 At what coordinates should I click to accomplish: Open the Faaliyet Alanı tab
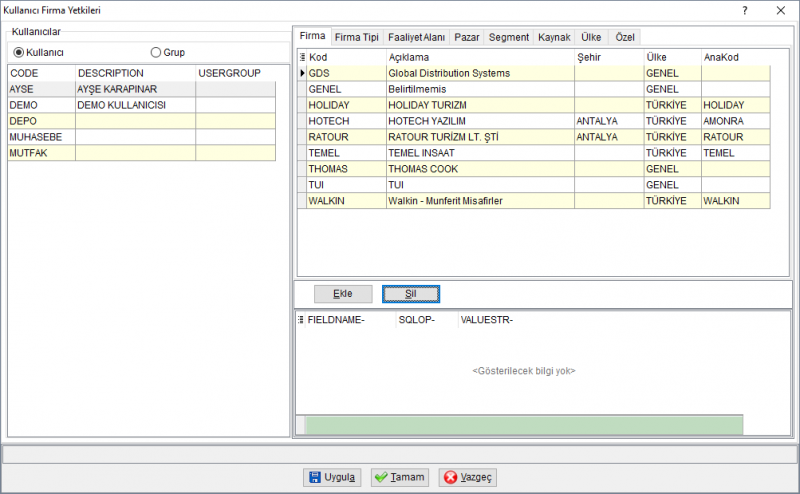416,37
